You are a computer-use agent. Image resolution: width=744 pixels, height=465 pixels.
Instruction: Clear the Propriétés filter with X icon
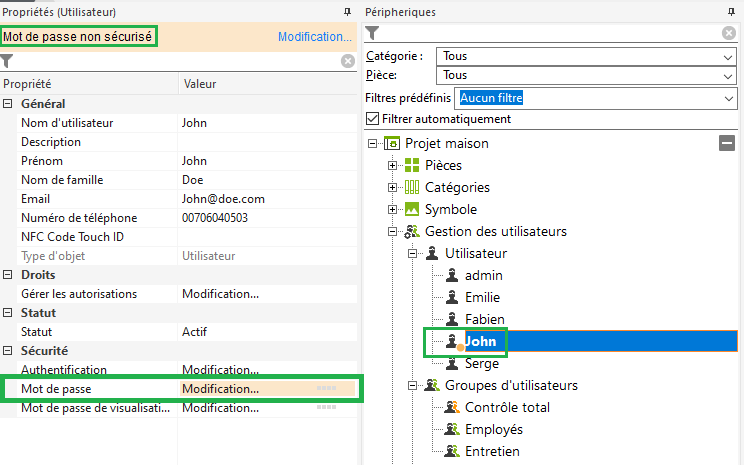tap(348, 62)
